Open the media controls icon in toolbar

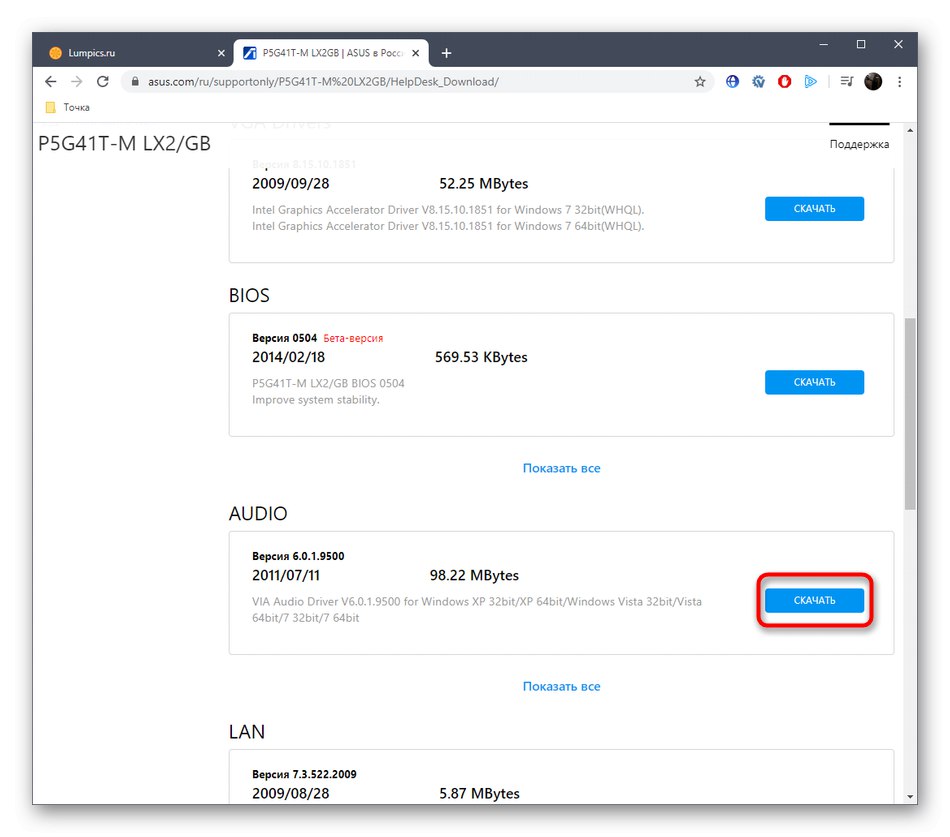tap(845, 81)
